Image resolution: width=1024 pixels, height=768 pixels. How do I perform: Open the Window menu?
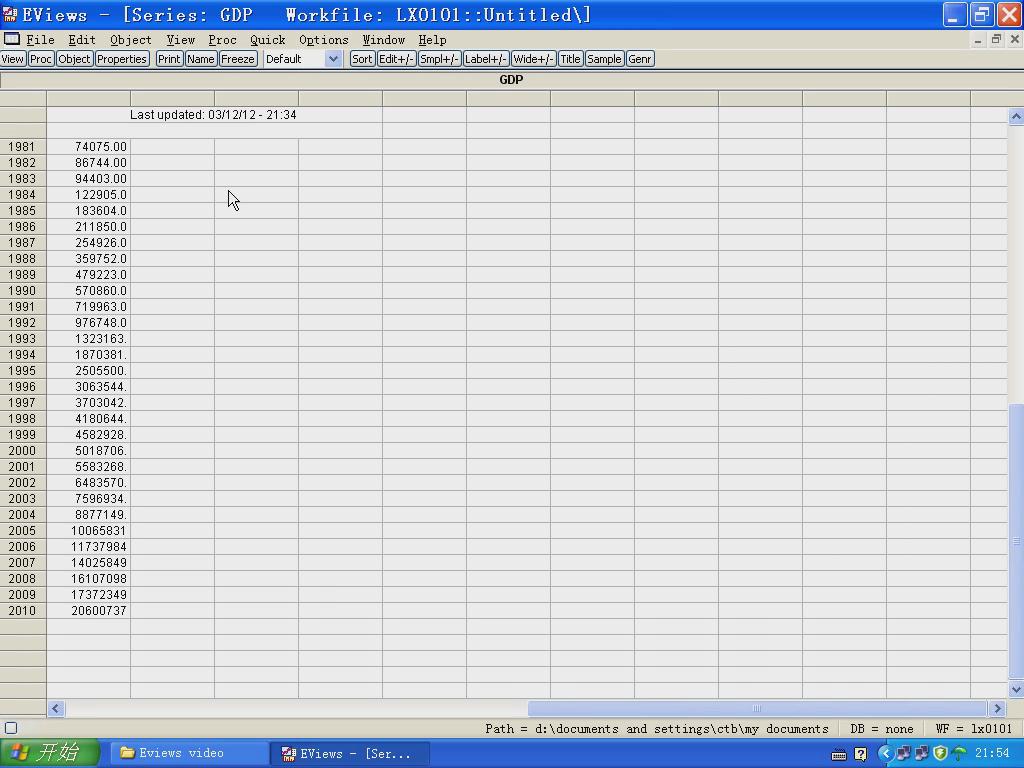[383, 40]
